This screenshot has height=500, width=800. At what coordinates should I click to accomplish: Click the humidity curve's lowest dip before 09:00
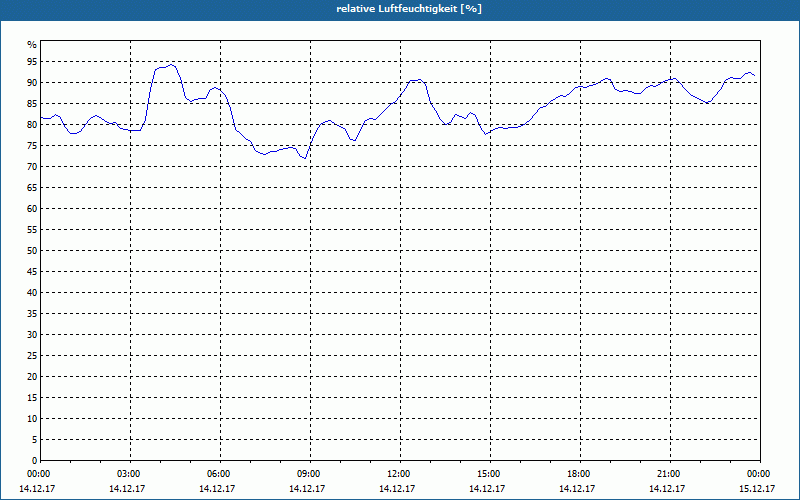point(305,158)
